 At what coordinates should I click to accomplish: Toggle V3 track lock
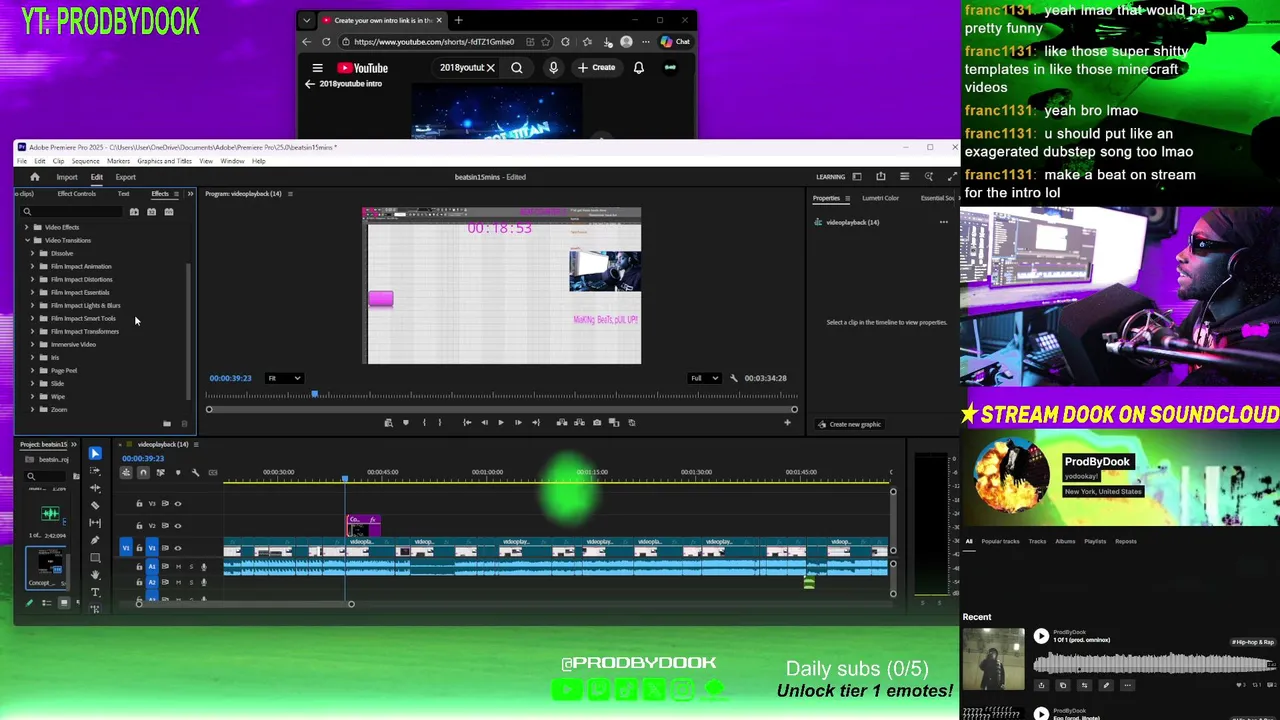[x=139, y=504]
